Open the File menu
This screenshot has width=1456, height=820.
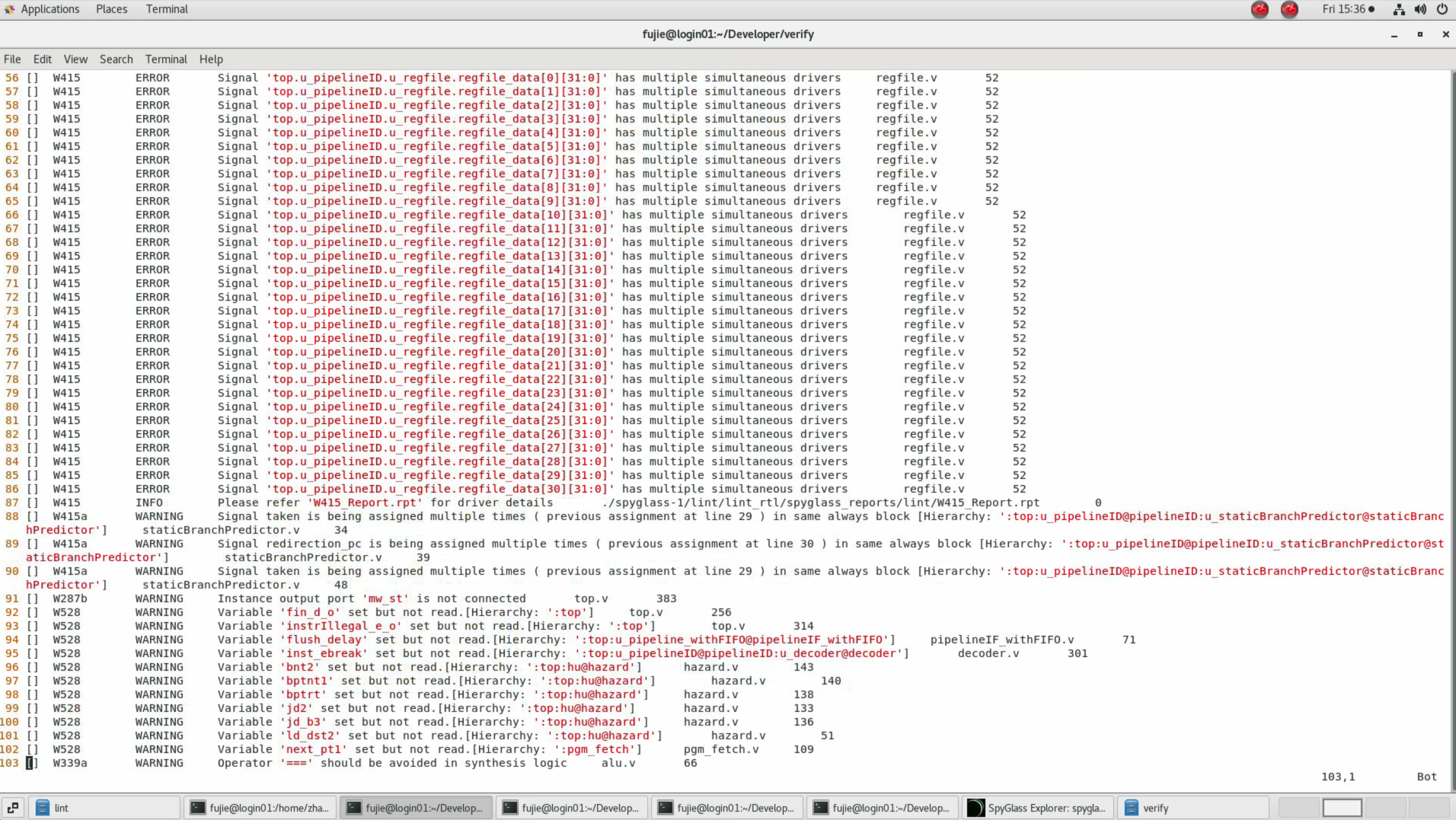(x=12, y=59)
